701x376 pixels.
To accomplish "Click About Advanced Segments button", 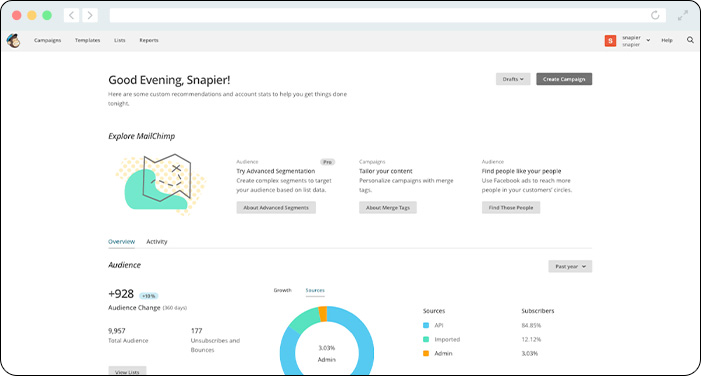I will pos(276,207).
